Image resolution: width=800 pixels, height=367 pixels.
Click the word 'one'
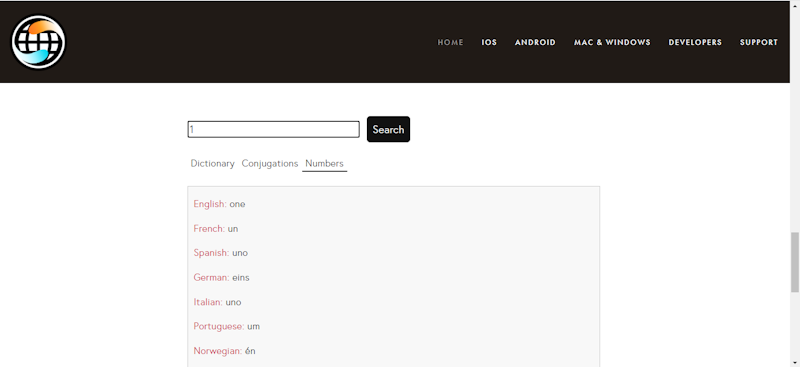(x=237, y=204)
